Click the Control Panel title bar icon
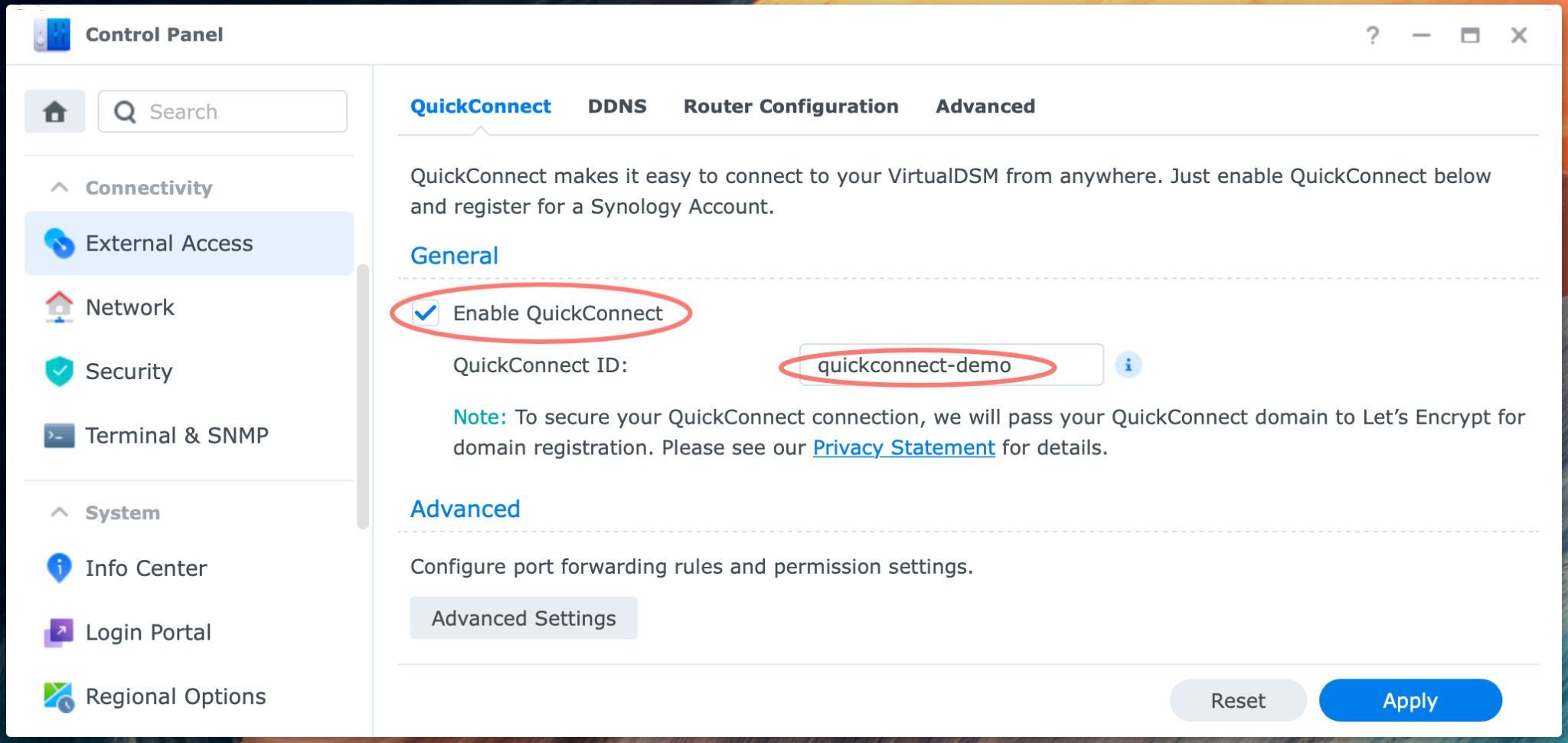This screenshot has width=1568, height=743. [x=51, y=34]
